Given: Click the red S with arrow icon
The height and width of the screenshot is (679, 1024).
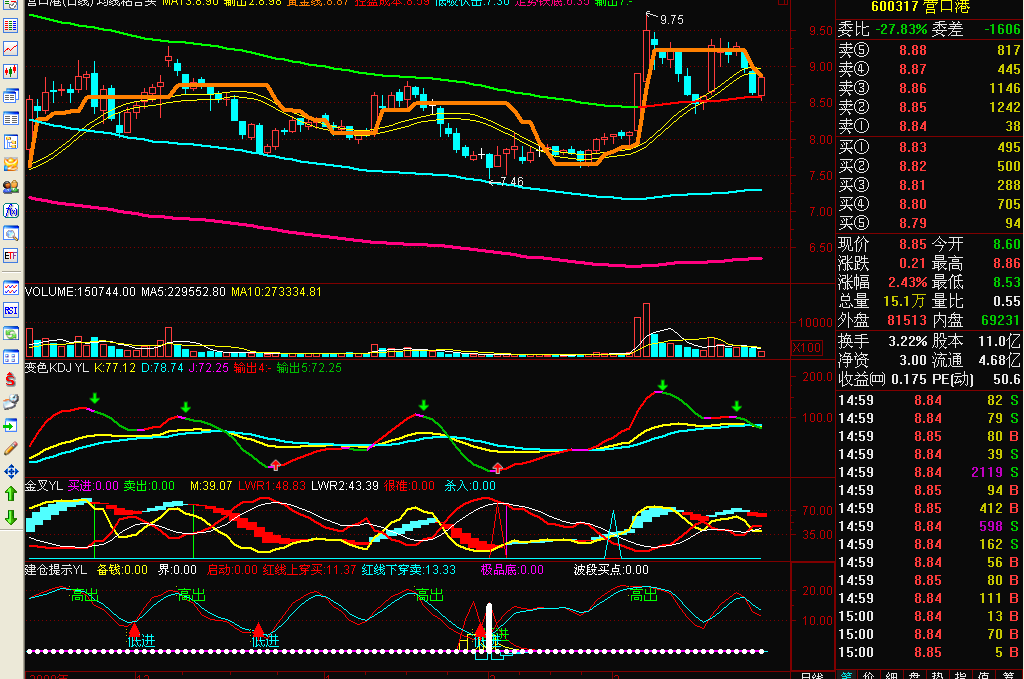Looking at the screenshot, I should click(x=10, y=379).
